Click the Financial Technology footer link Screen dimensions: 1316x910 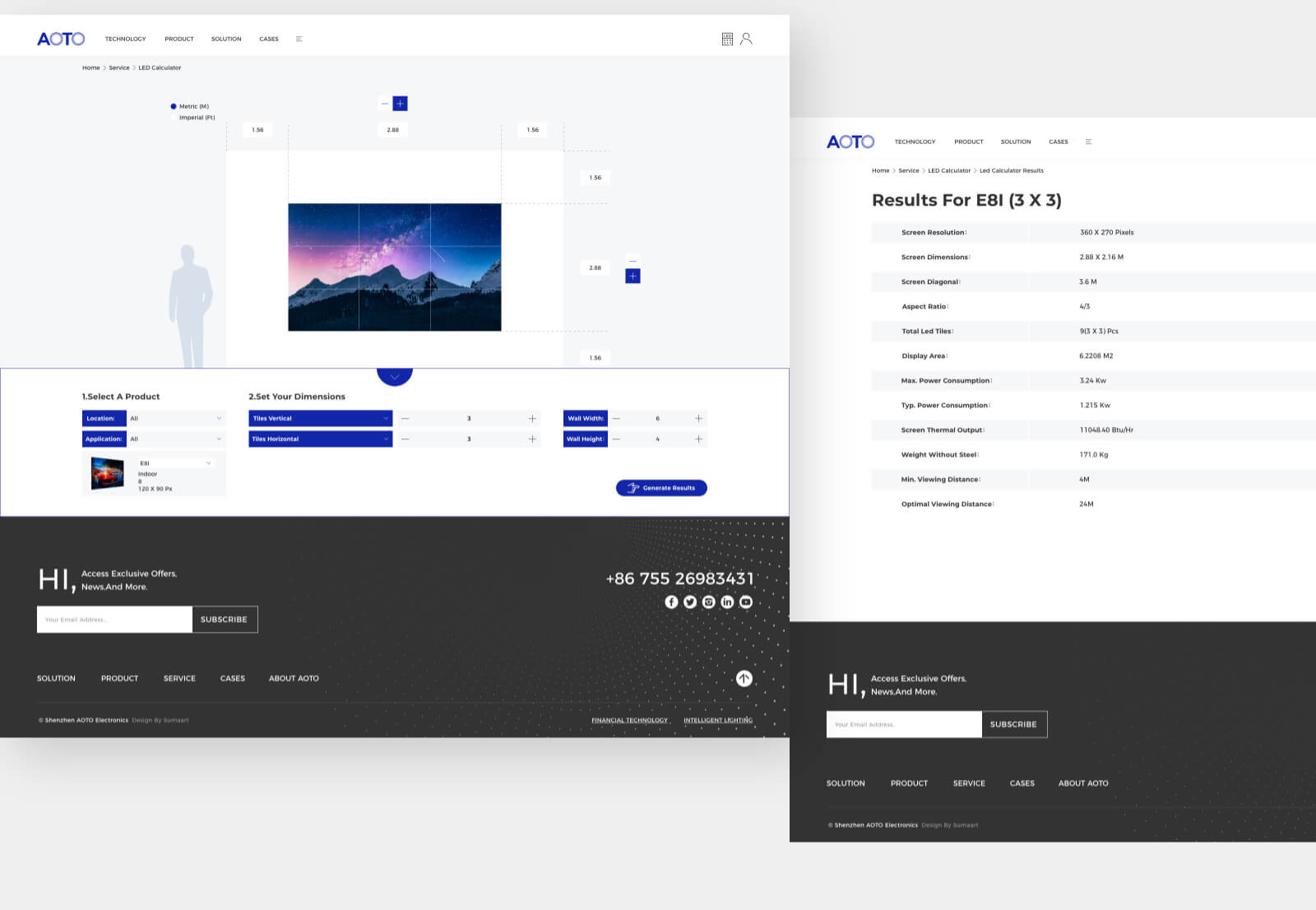point(629,720)
